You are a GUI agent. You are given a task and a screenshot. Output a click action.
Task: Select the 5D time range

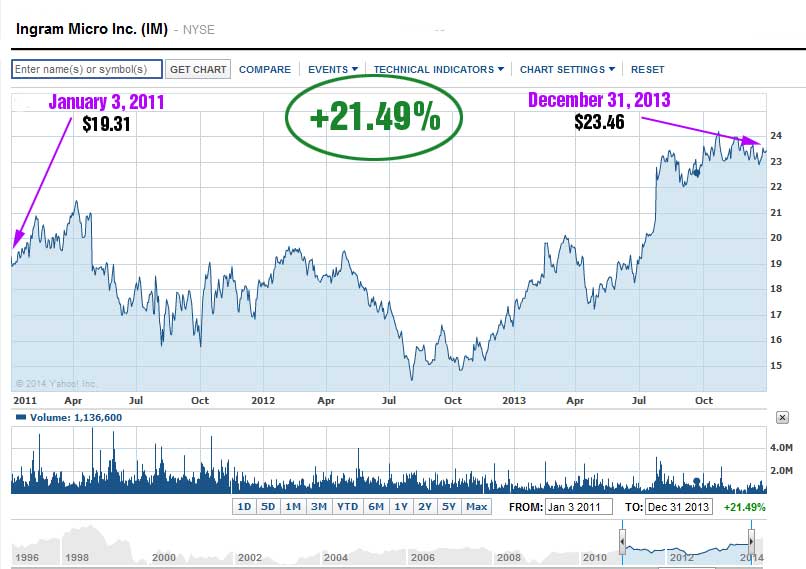(268, 507)
